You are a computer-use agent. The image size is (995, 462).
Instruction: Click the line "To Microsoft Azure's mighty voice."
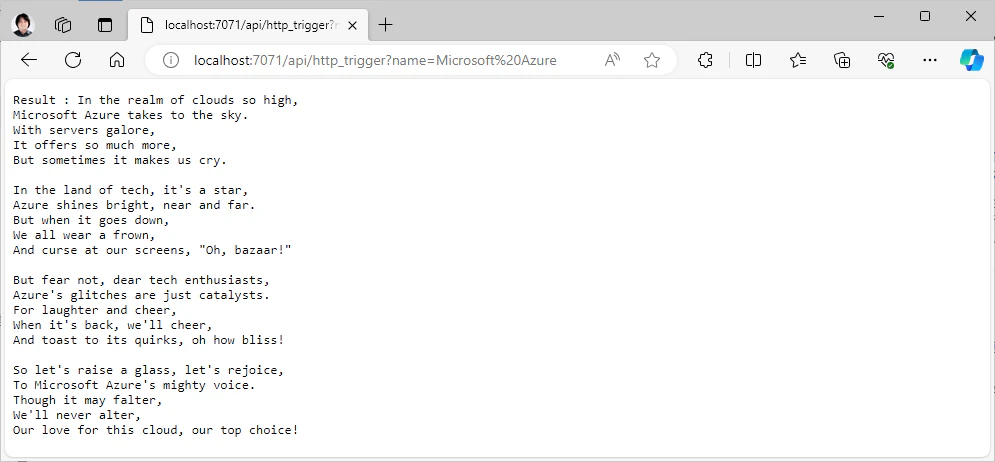coord(135,385)
